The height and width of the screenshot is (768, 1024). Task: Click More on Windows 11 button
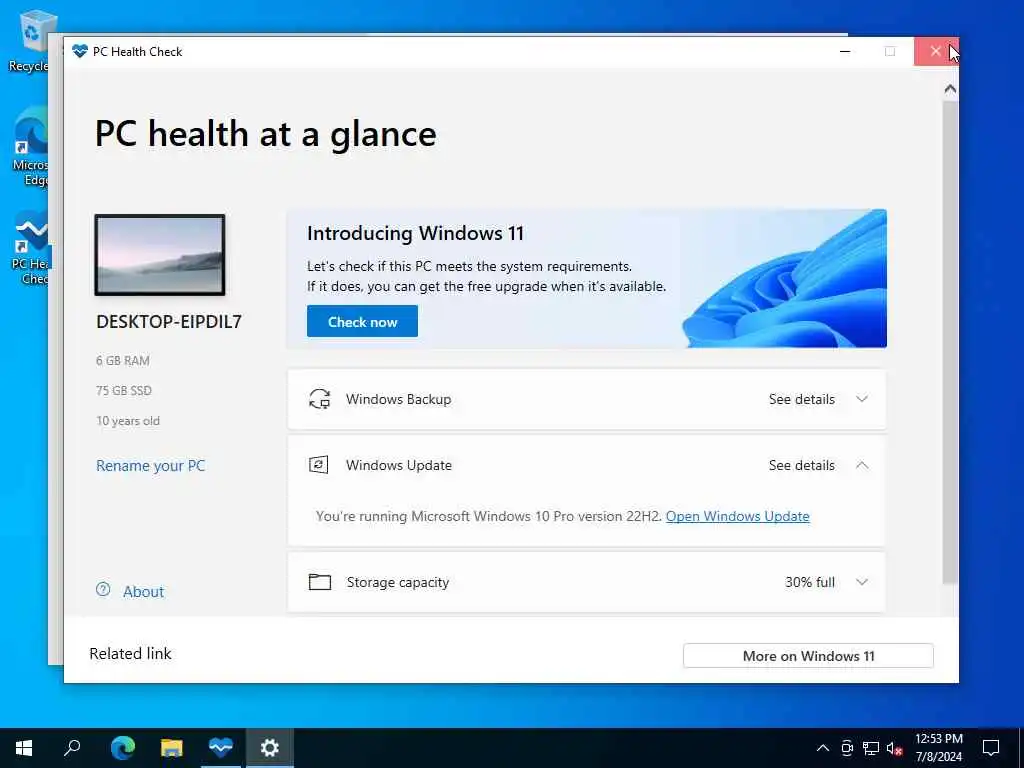(x=808, y=656)
